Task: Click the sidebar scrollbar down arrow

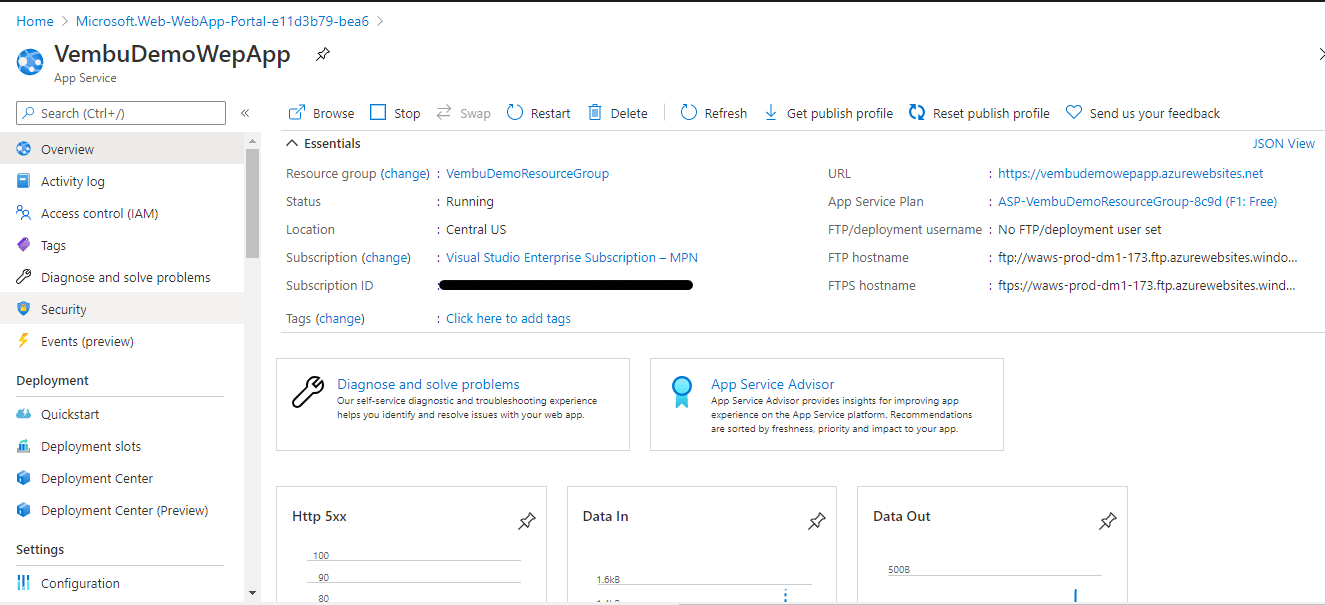Action: click(252, 593)
